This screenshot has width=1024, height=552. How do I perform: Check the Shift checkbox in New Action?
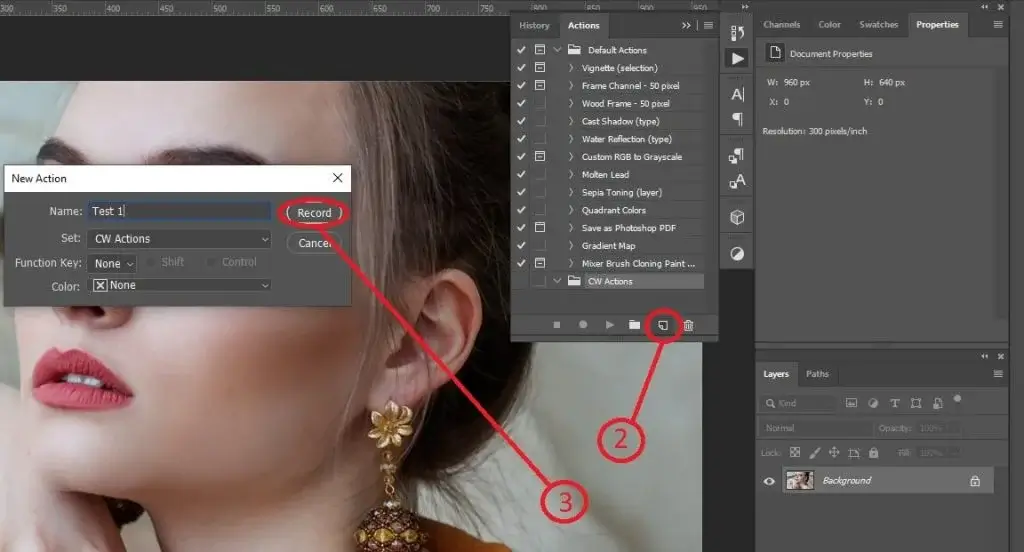151,262
